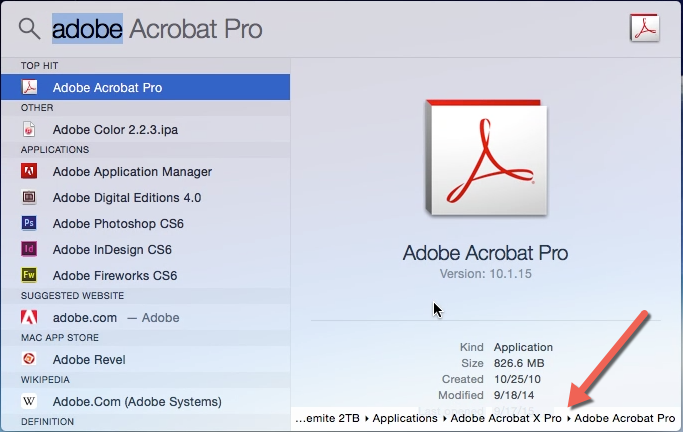The width and height of the screenshot is (683, 432).
Task: Click the Version: 10.1.15 text
Action: 486,273
